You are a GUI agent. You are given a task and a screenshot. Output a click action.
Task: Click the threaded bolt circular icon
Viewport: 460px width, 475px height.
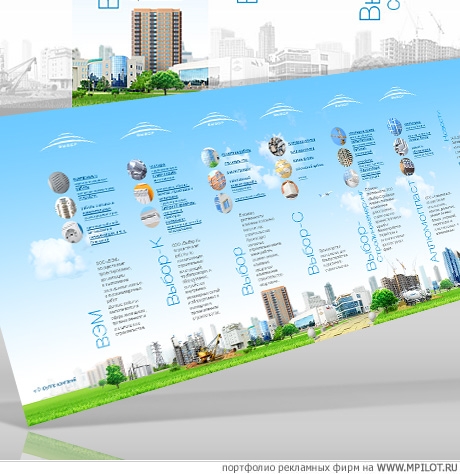pyautogui.click(x=66, y=208)
